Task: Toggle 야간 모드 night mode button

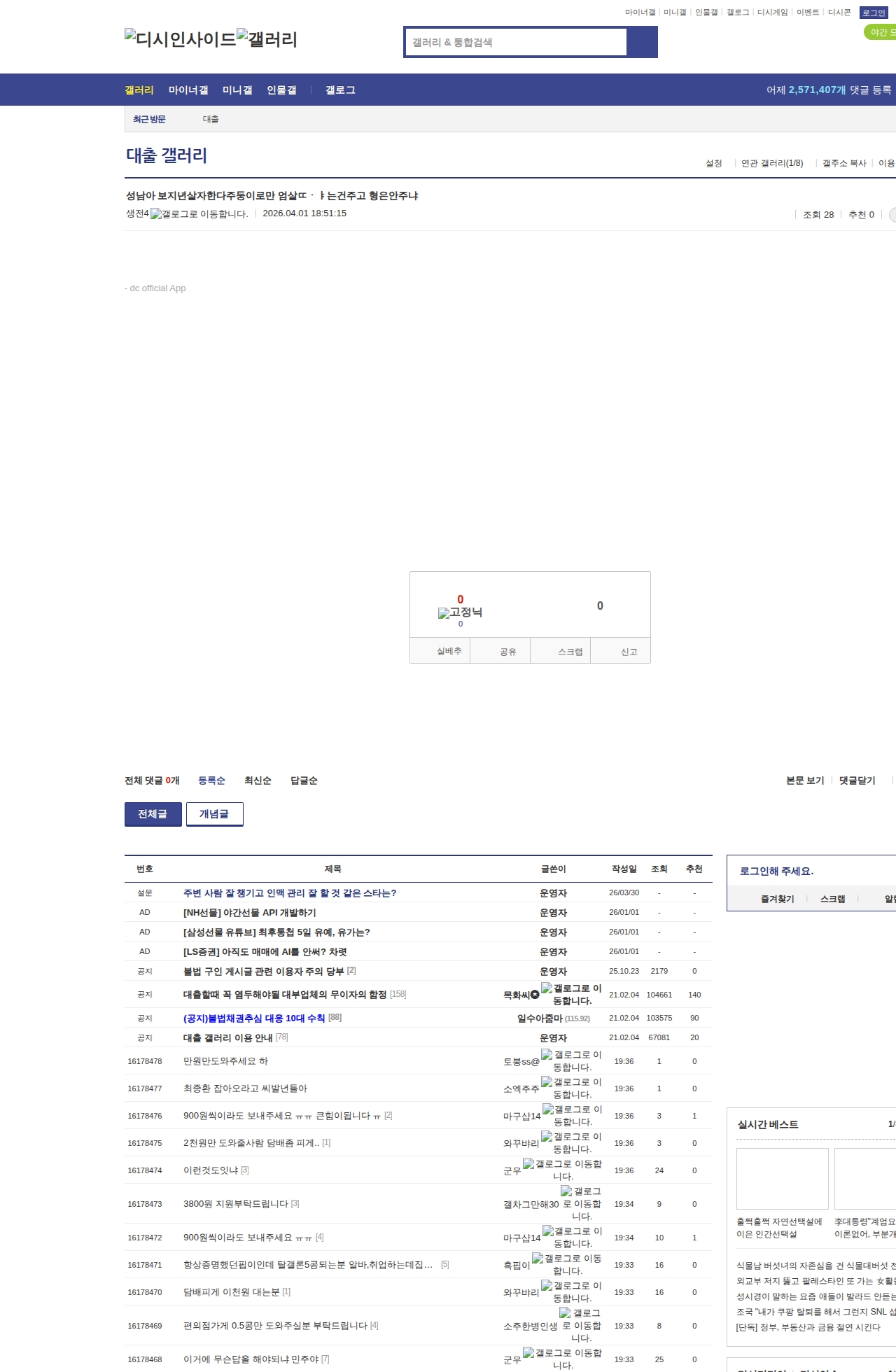Action: click(881, 32)
